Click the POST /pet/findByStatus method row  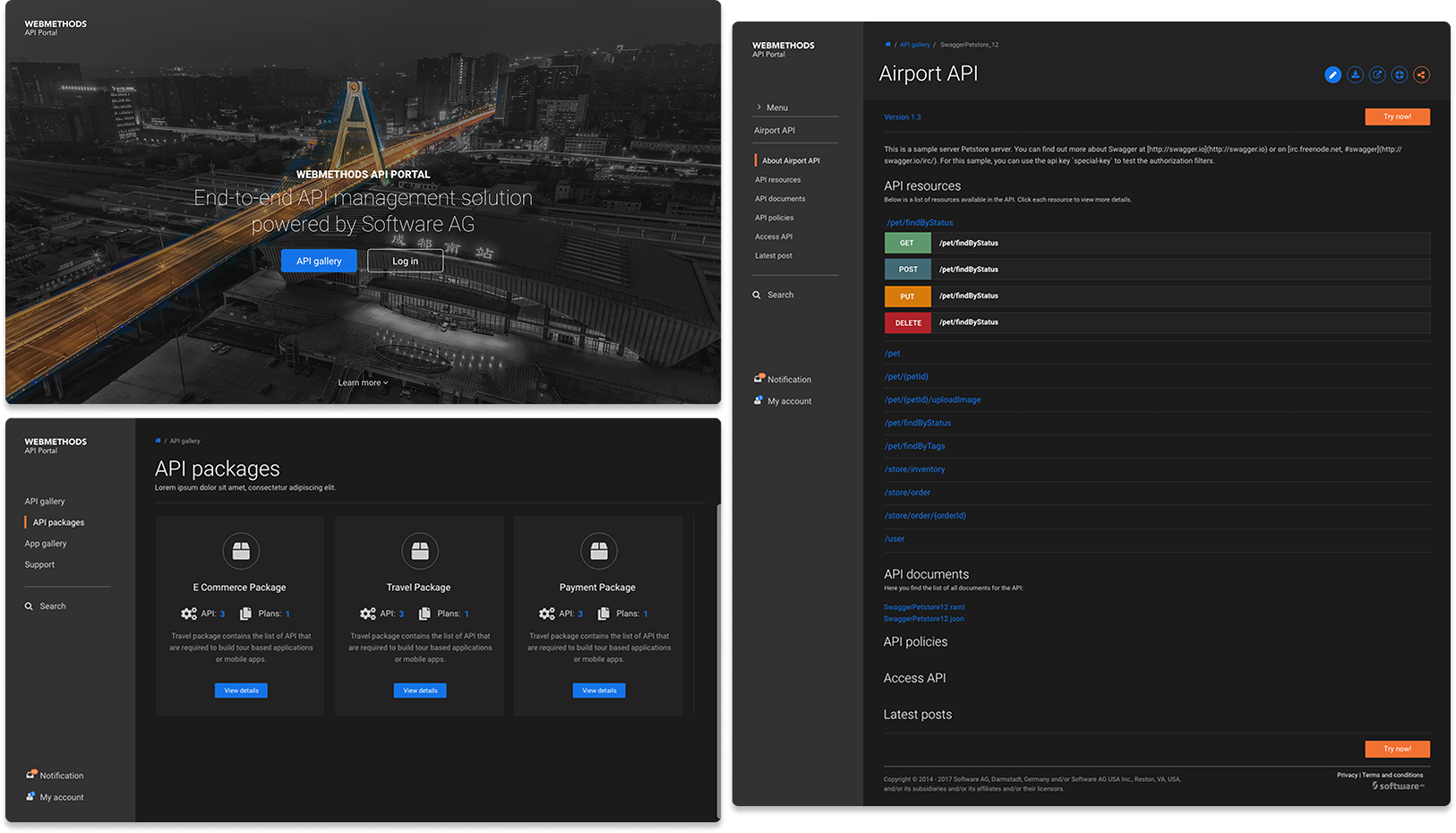[1157, 269]
